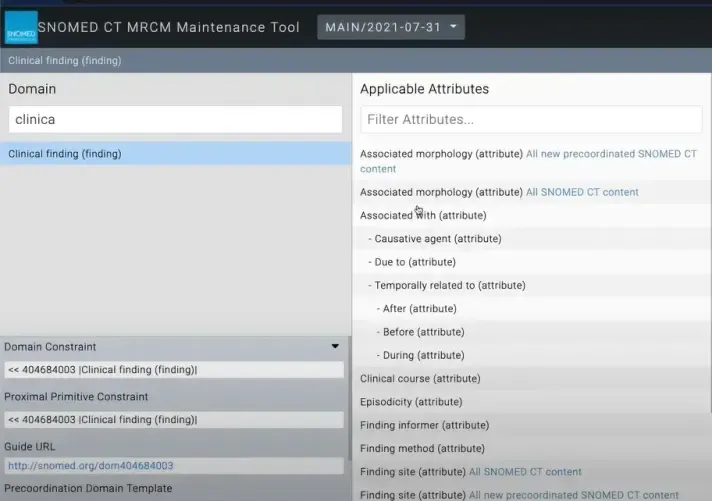Viewport: 712px width, 501px height.
Task: Click the Filter Attributes search box
Action: point(531,119)
